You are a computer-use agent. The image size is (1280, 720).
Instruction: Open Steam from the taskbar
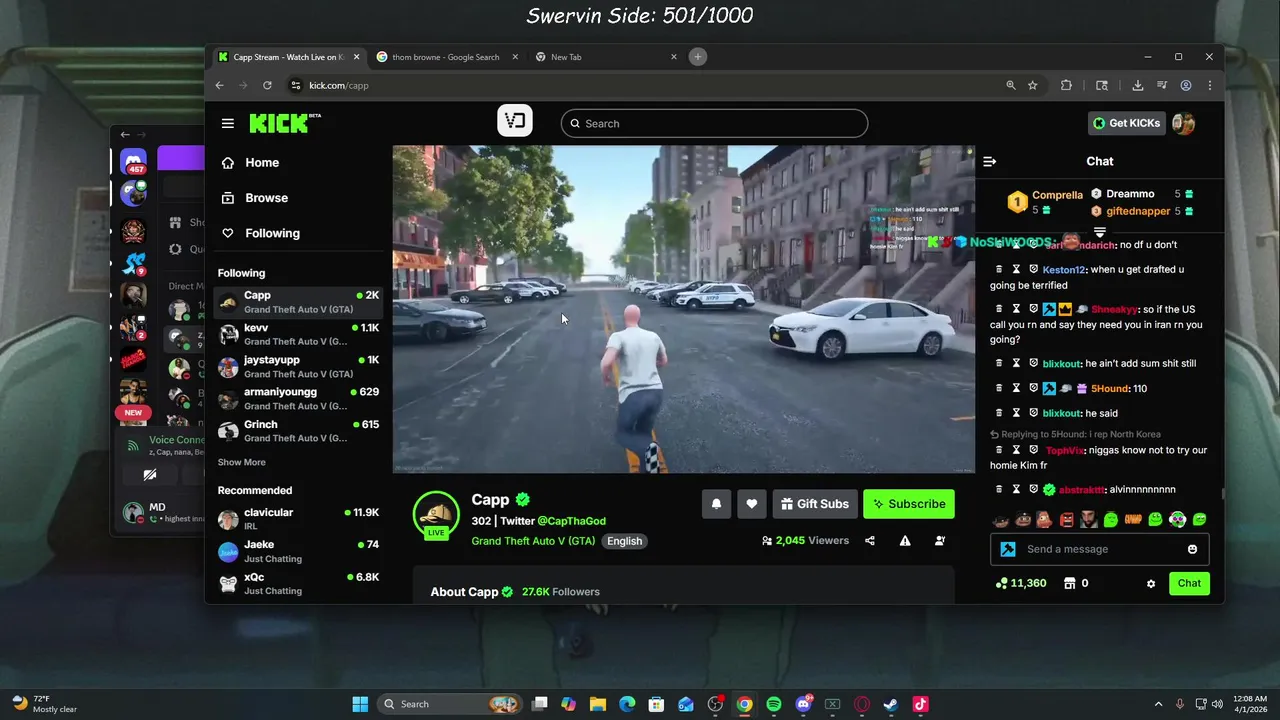click(890, 704)
